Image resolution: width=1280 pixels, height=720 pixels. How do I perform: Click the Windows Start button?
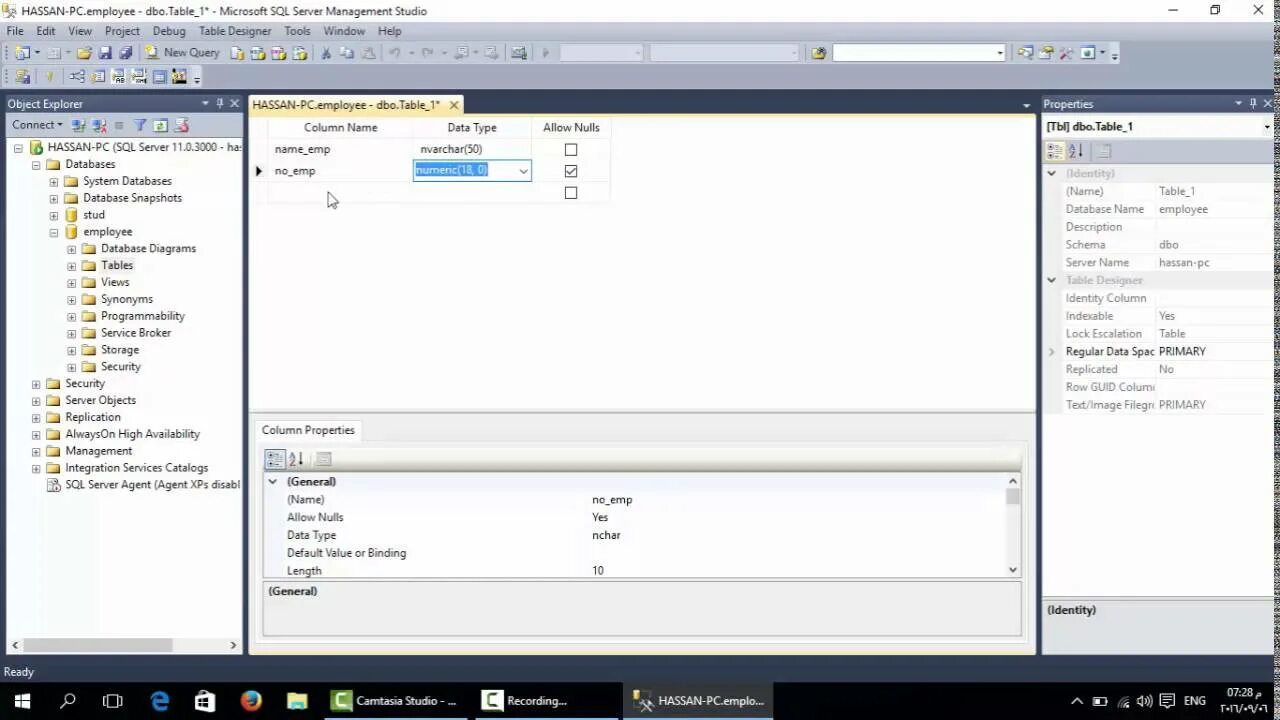pyautogui.click(x=22, y=701)
